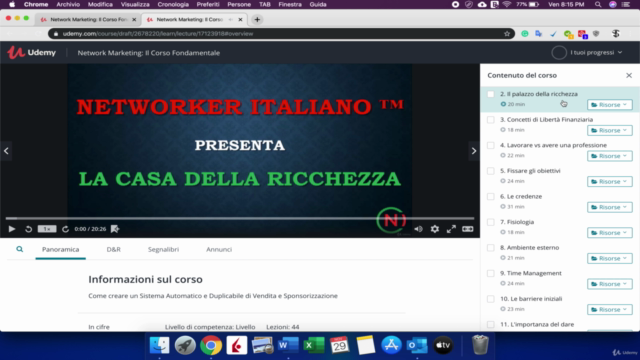This screenshot has height=360, width=640.
Task: Click the video progress bar
Action: [240, 218]
